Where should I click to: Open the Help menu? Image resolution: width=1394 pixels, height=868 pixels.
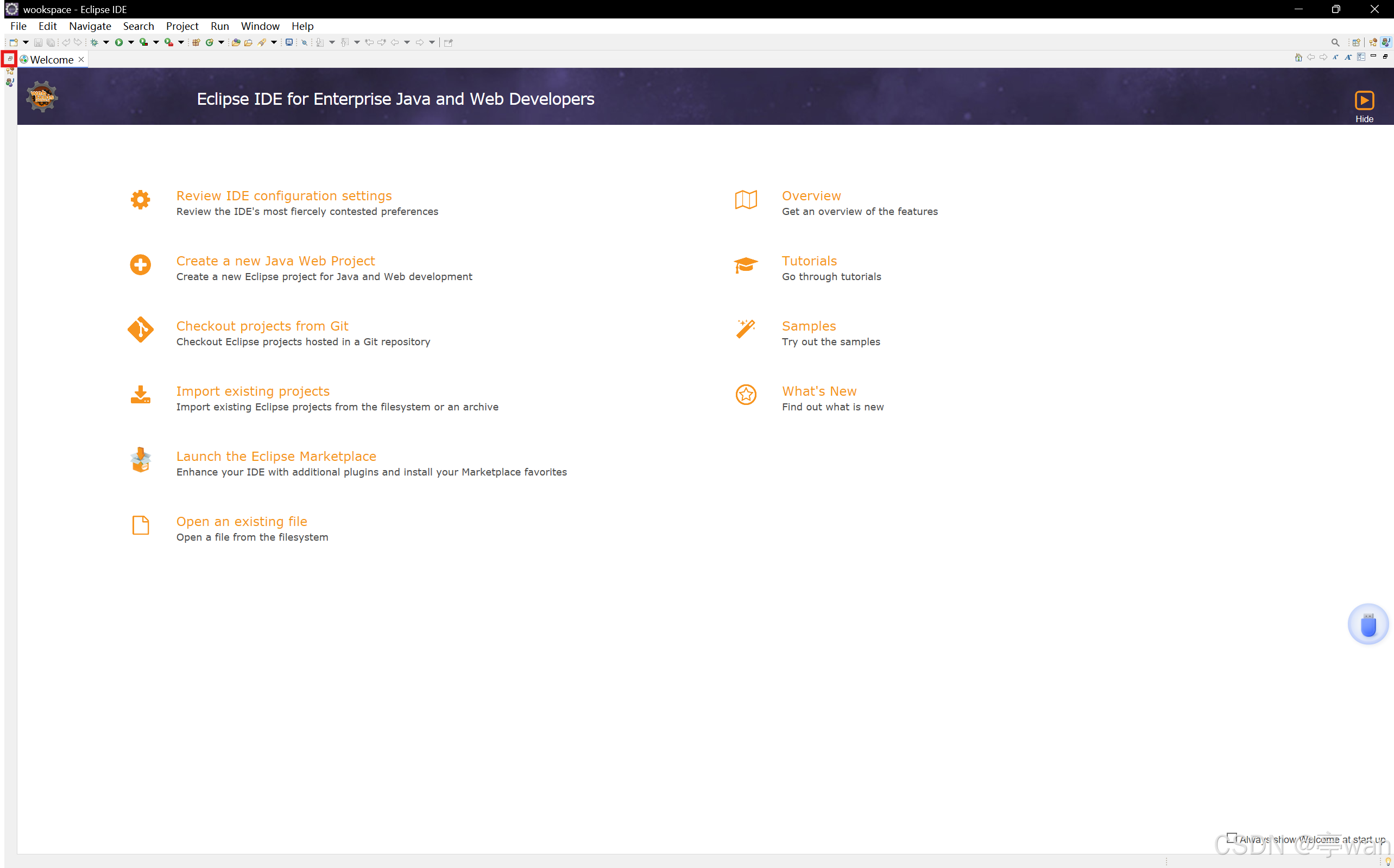[x=302, y=26]
